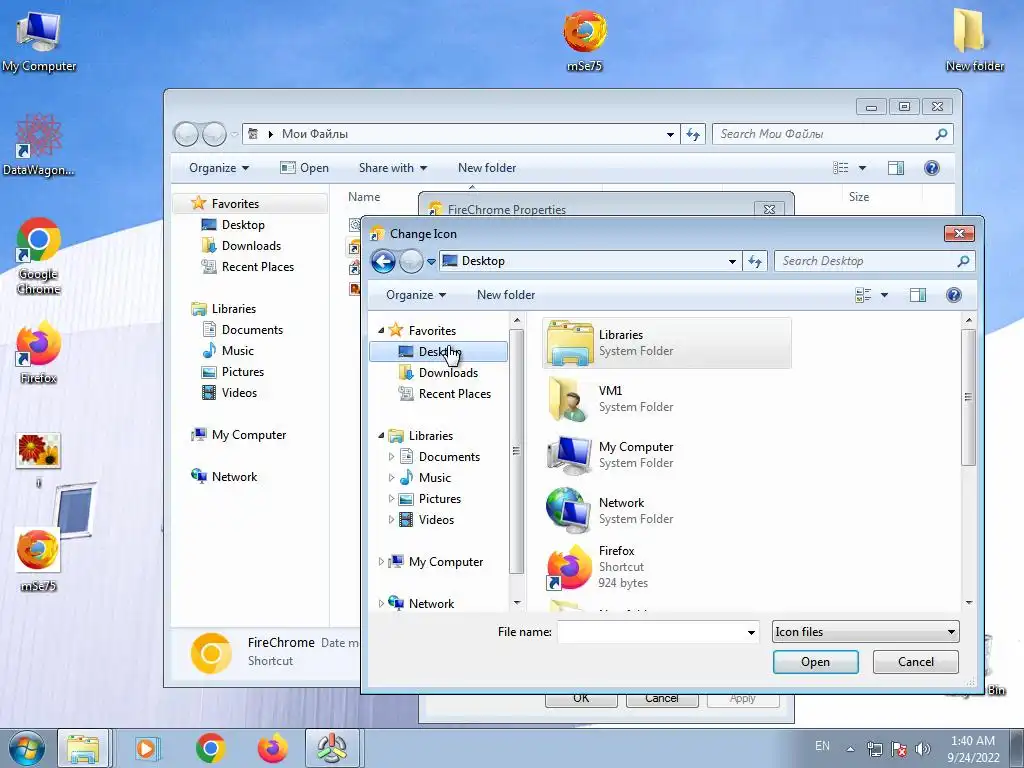Open view options arrow in Change Icon dialog
1024x768 pixels.
pos(884,295)
